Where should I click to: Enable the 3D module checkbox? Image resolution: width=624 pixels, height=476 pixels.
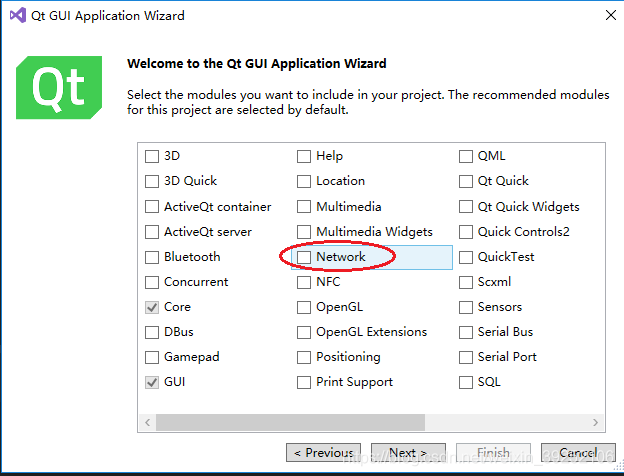click(152, 156)
